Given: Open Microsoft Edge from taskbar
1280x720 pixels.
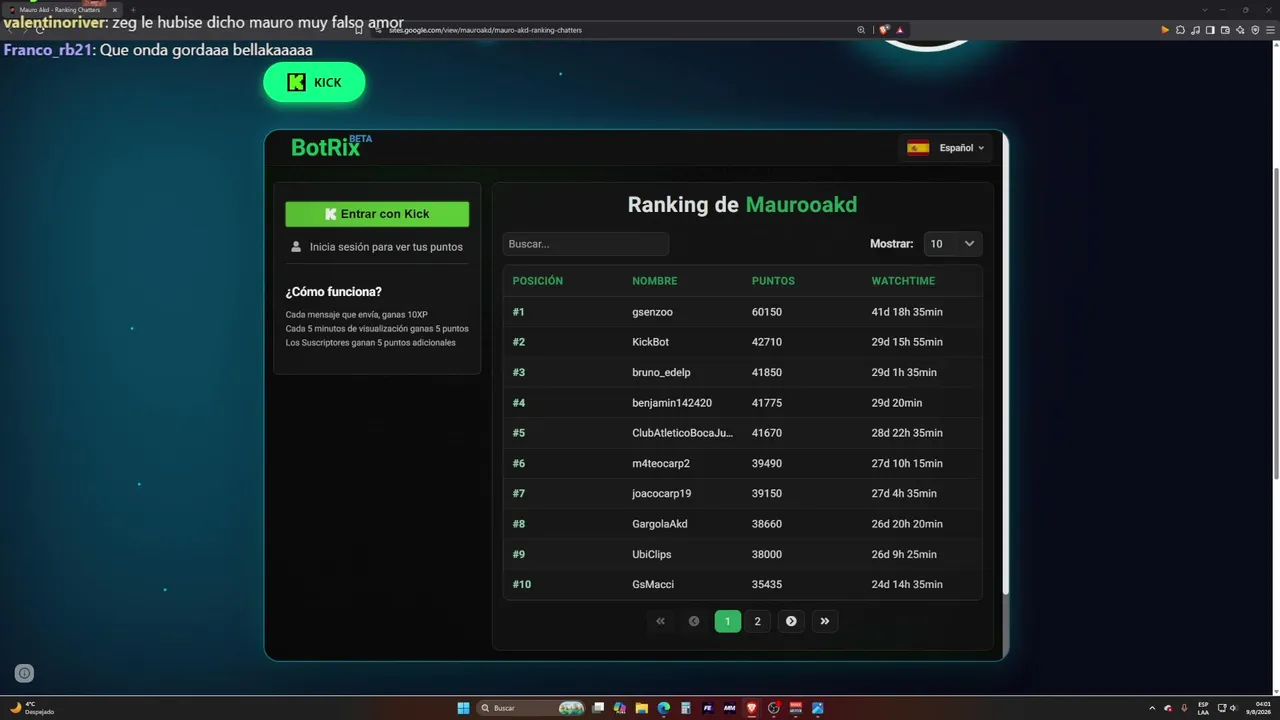Looking at the screenshot, I should [663, 708].
